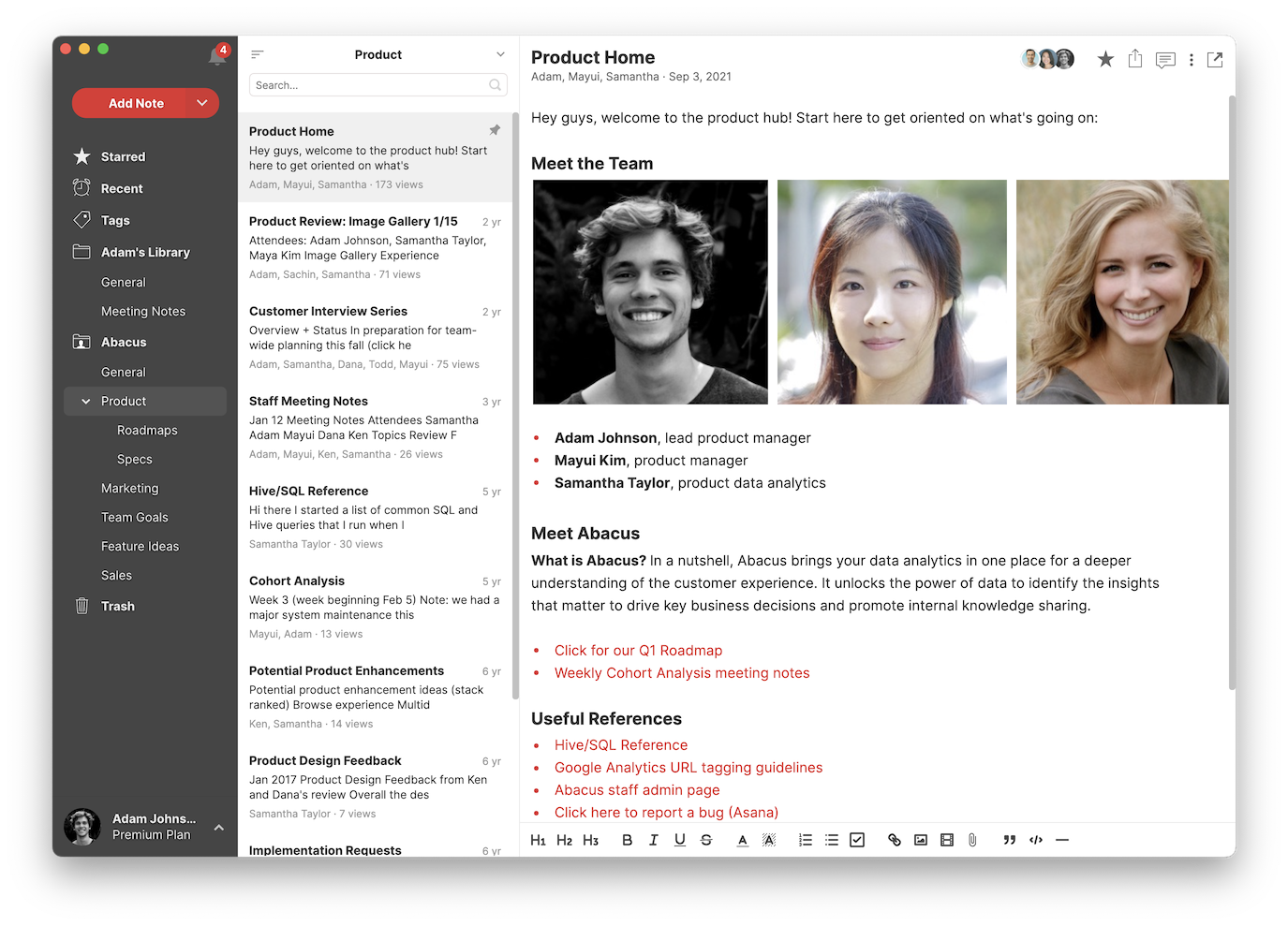
Task: Collapse the Product folder in sidebar
Action: 86,402
